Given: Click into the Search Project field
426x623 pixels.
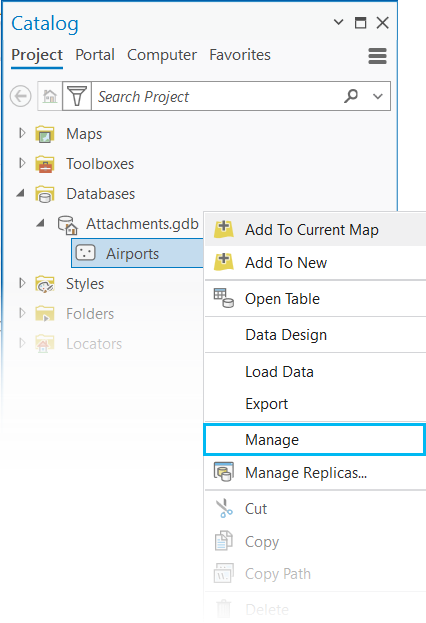Looking at the screenshot, I should [x=217, y=96].
